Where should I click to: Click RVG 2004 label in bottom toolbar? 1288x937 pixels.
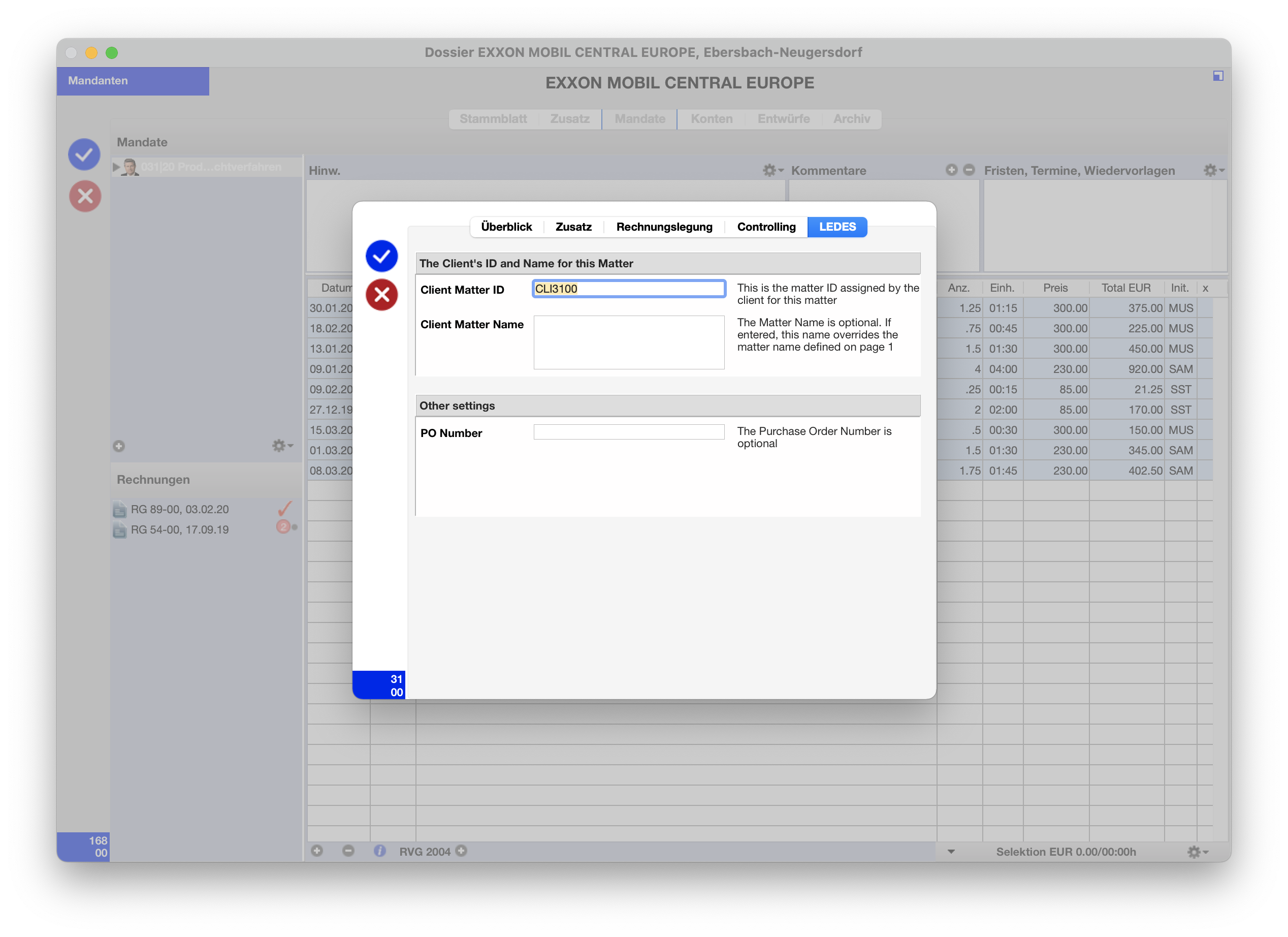(424, 852)
